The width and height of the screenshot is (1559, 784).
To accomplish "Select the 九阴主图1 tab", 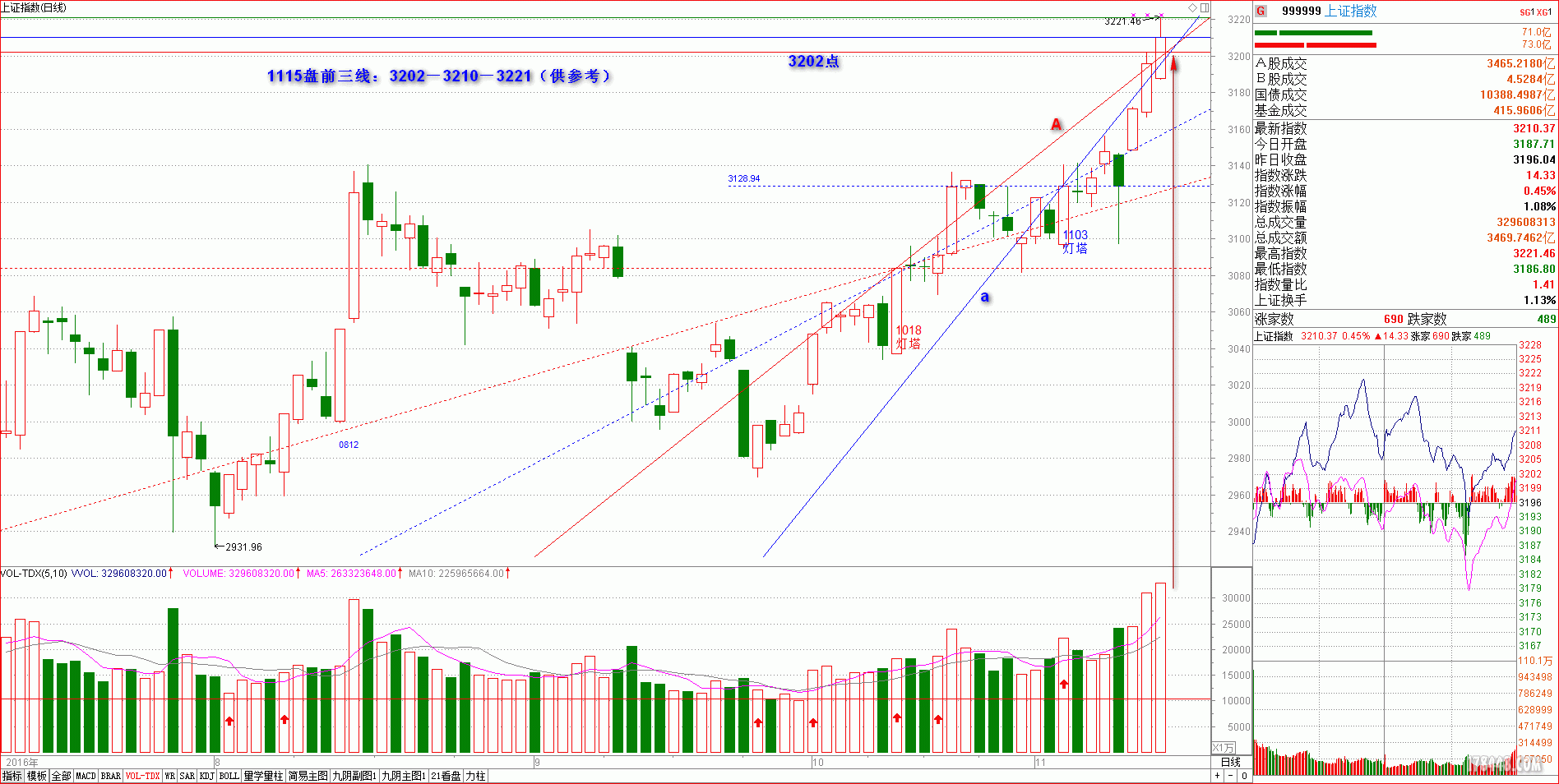I will (404, 776).
